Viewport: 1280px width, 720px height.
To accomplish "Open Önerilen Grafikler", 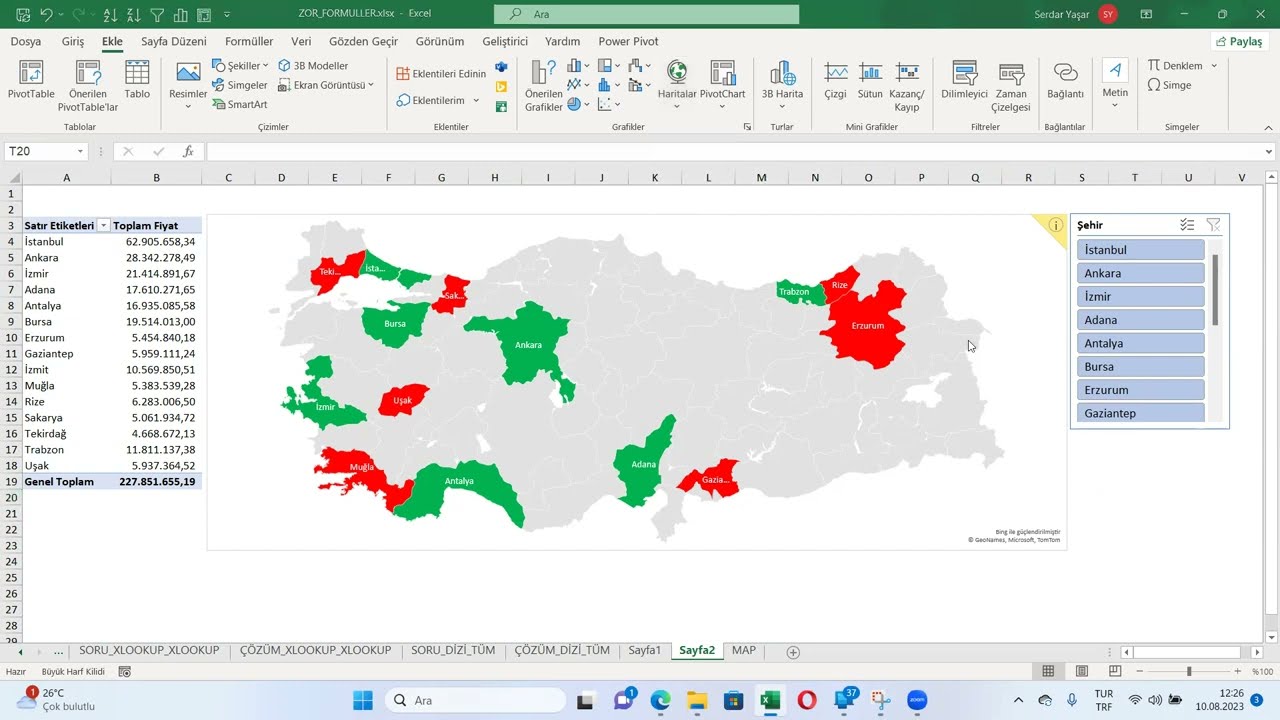I will 544,85.
